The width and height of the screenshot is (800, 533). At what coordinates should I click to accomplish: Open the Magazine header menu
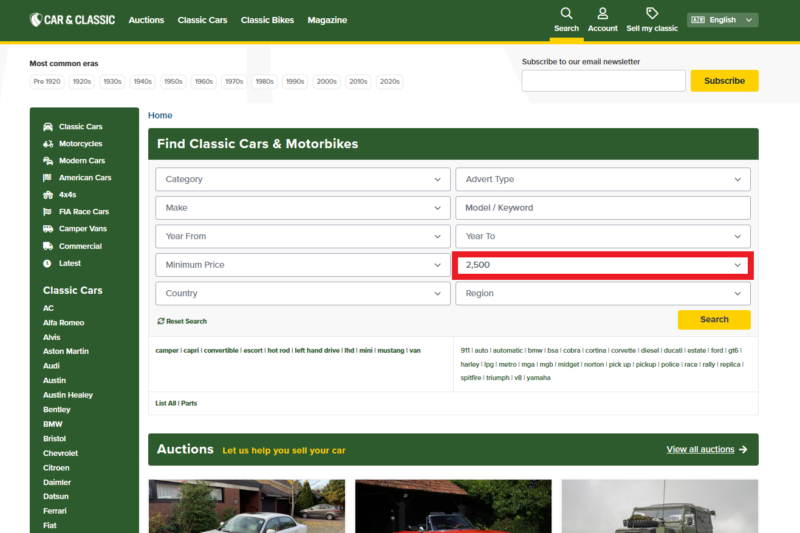(x=327, y=20)
